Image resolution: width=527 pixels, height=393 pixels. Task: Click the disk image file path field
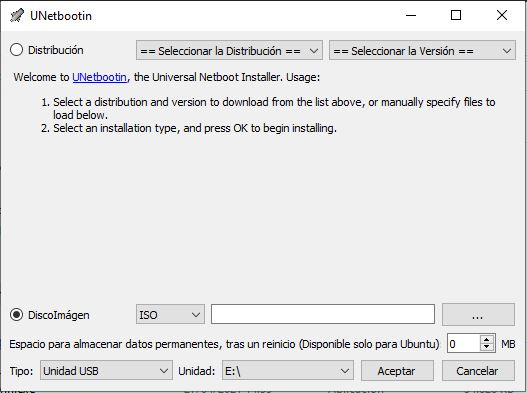323,314
